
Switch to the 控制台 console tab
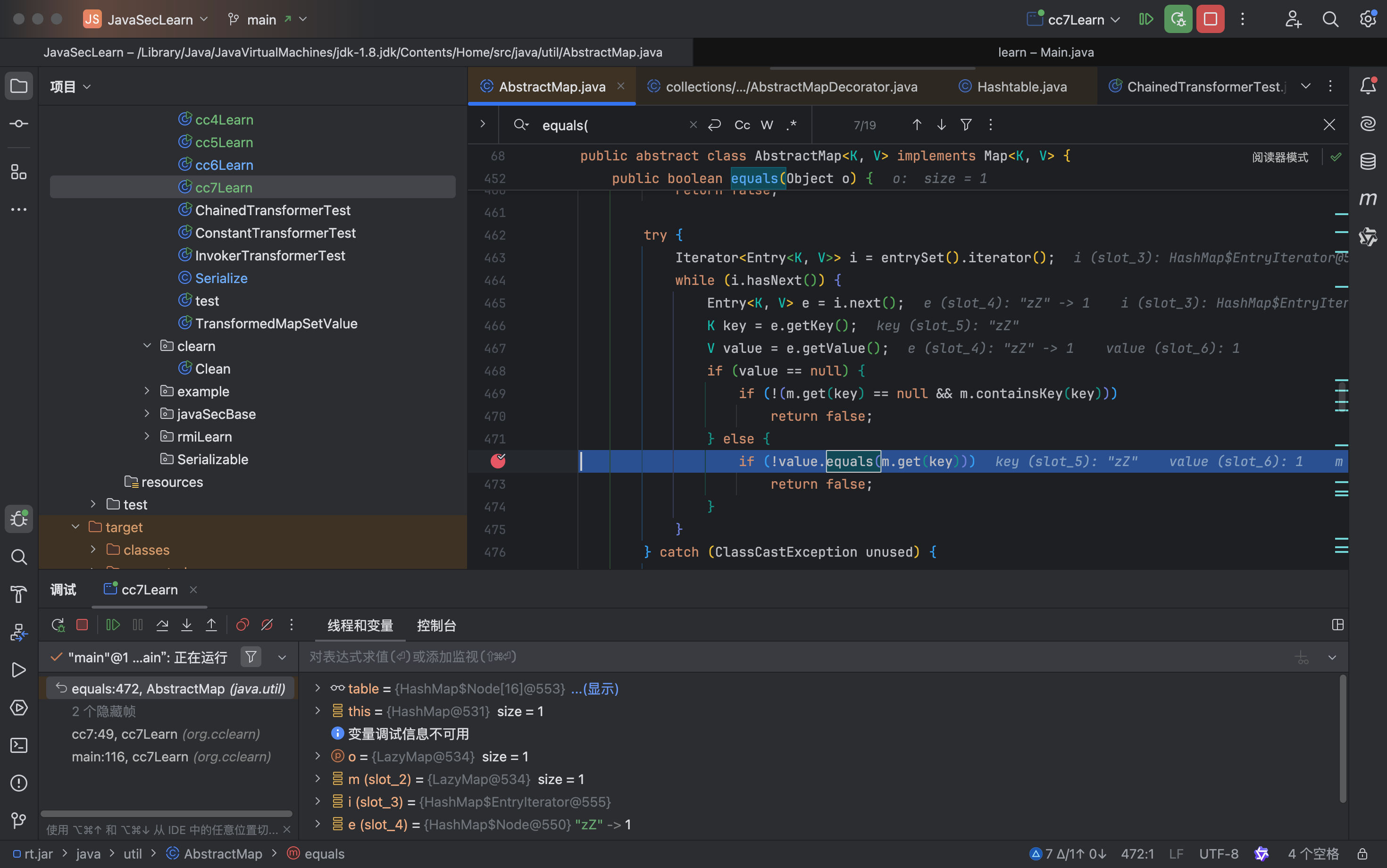click(x=436, y=626)
